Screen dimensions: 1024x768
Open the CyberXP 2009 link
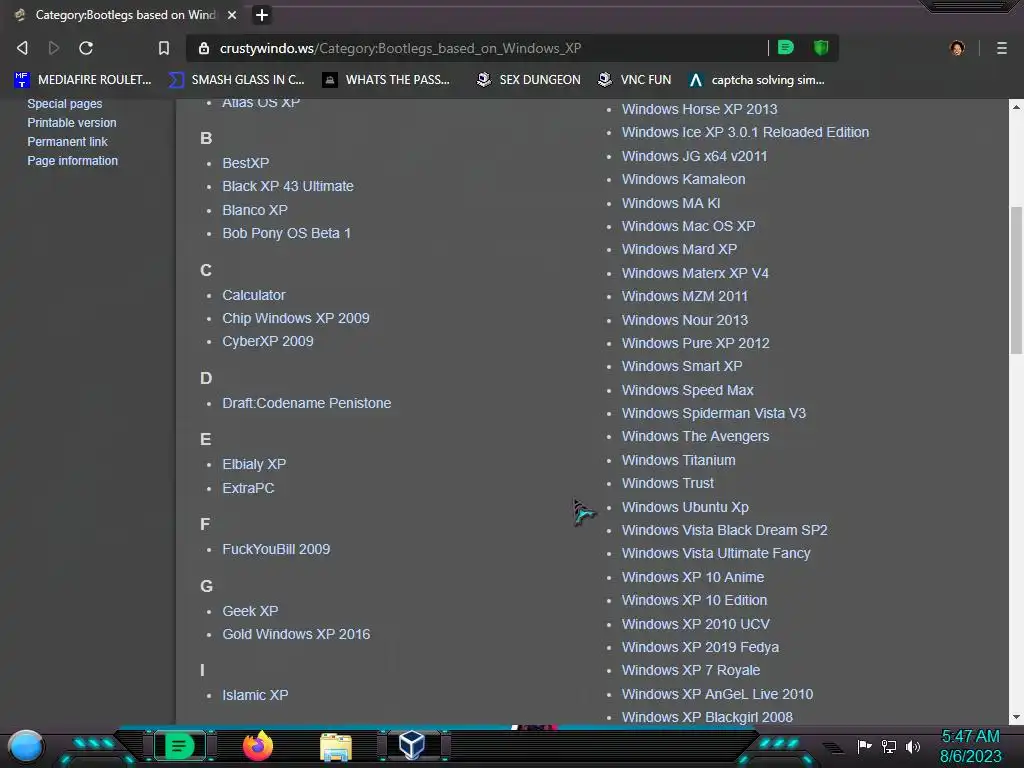click(x=268, y=341)
